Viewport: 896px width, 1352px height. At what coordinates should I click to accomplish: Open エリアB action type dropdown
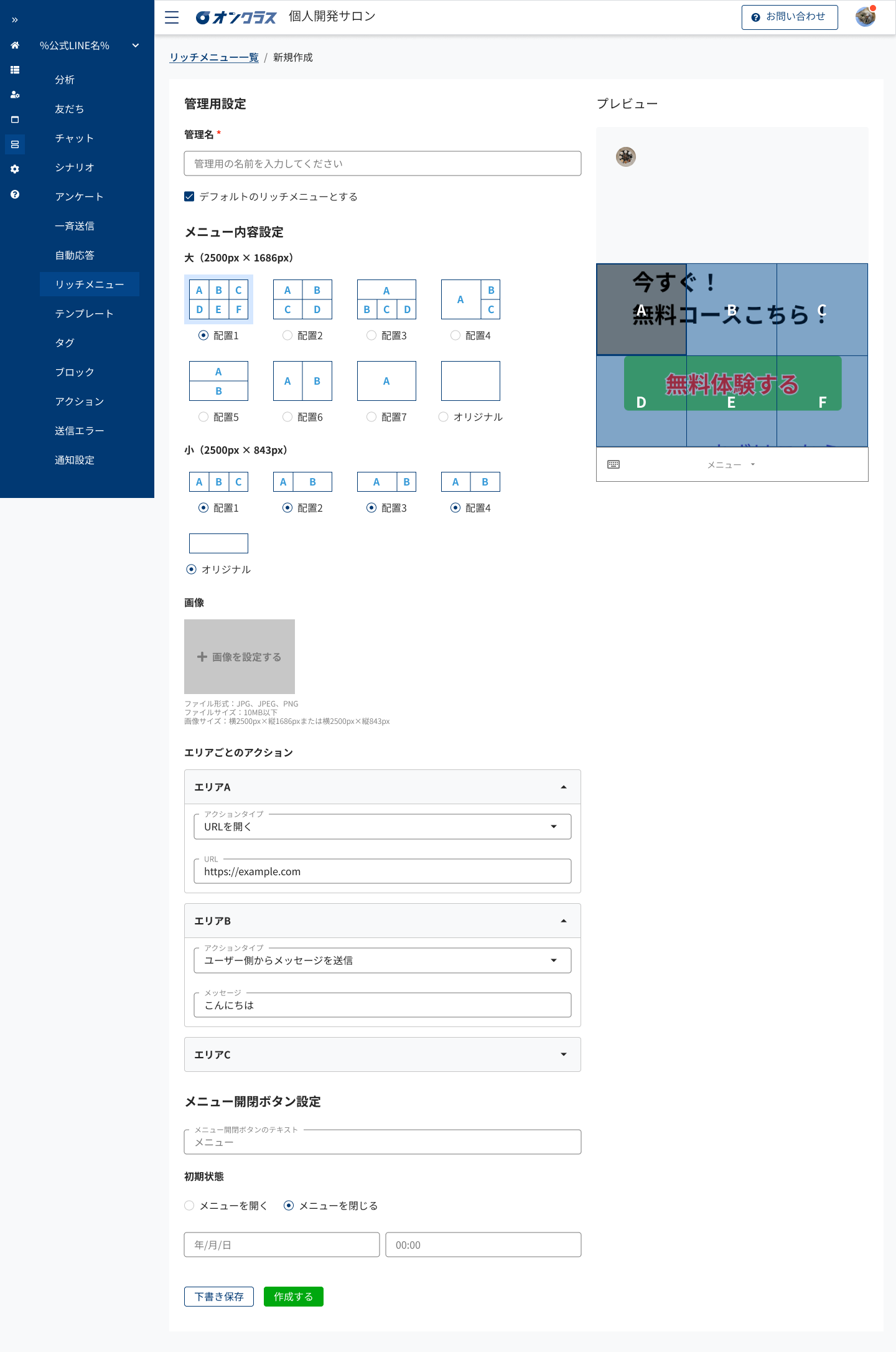[x=383, y=960]
